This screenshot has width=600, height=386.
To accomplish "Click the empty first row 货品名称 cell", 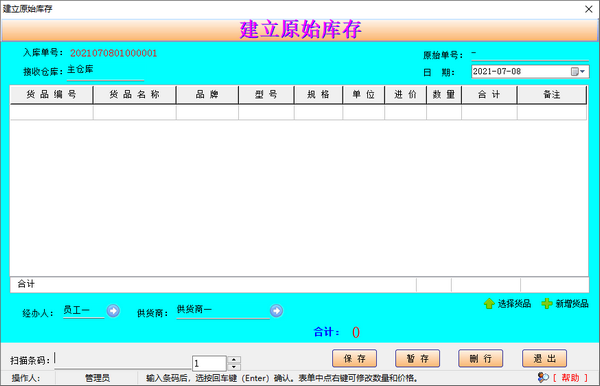I will click(x=134, y=112).
